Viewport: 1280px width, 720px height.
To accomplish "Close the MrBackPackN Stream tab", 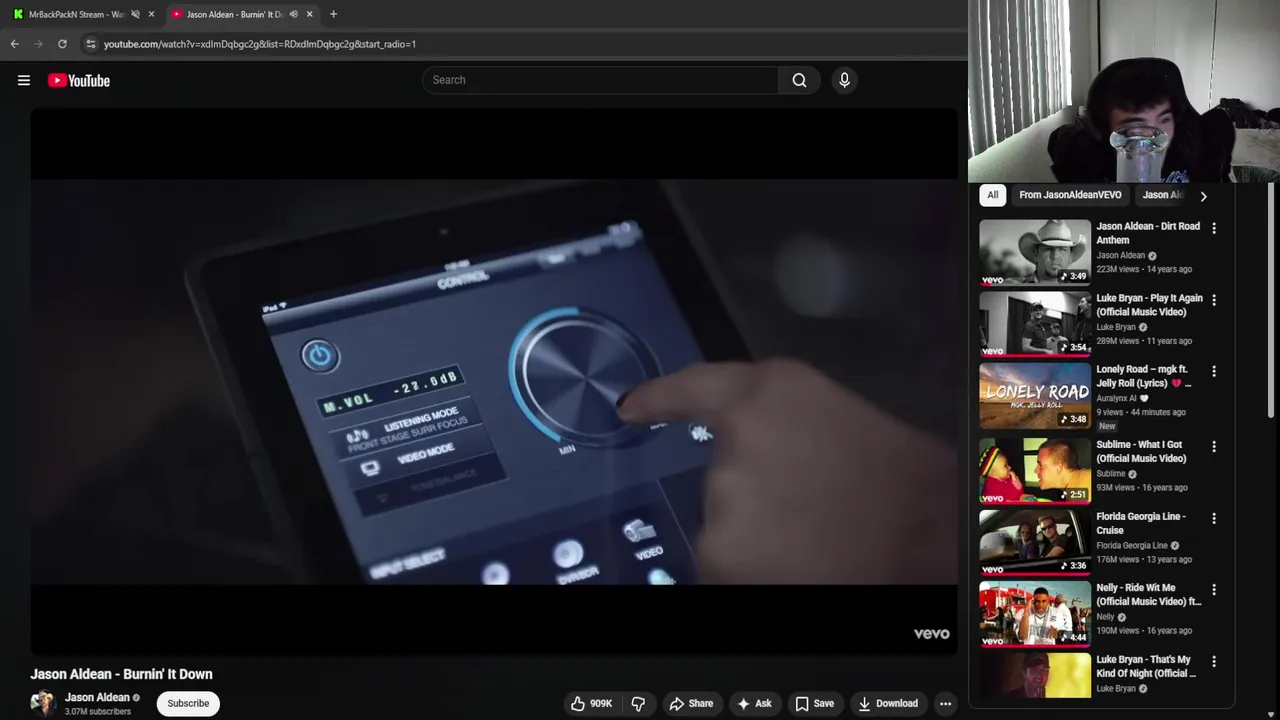I will 151,14.
